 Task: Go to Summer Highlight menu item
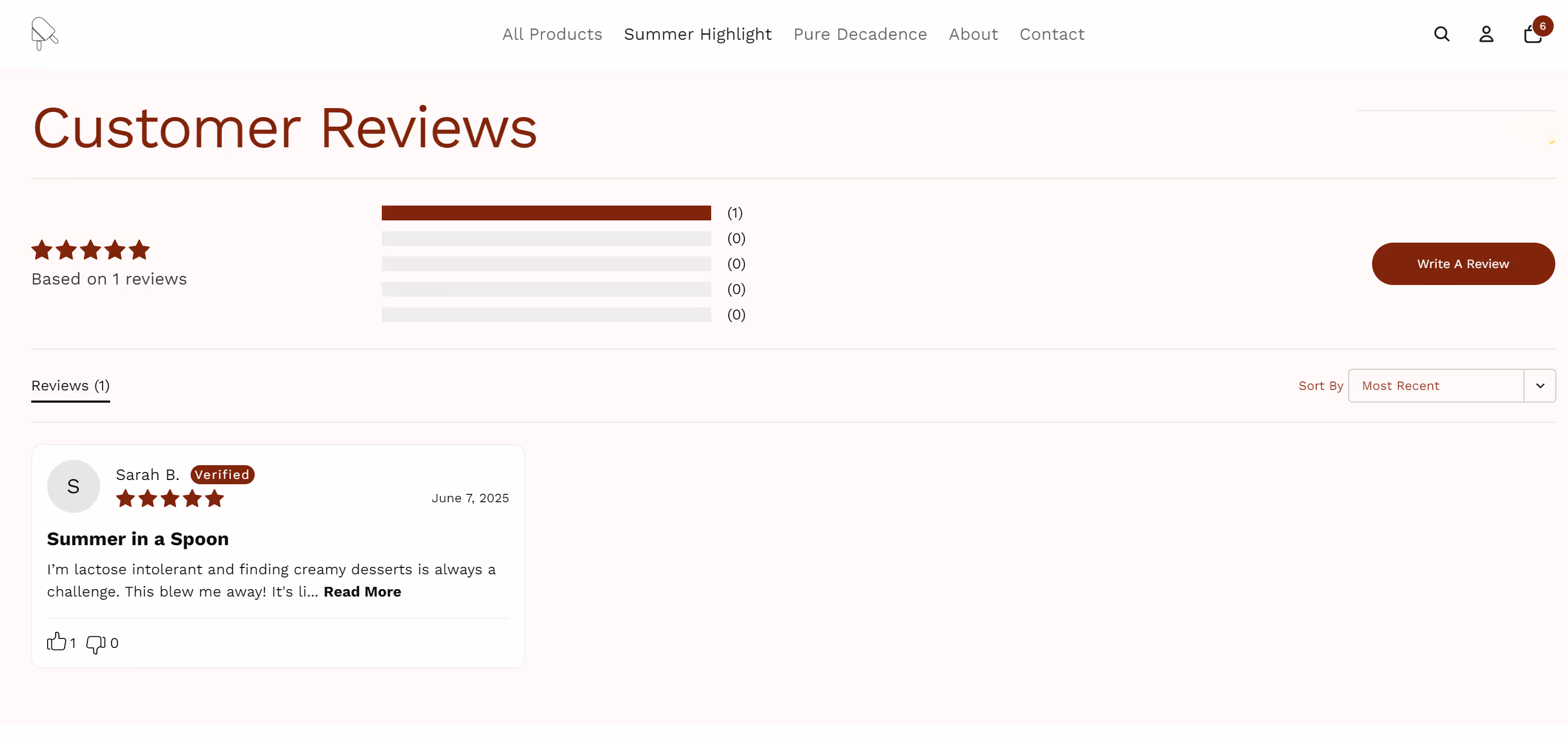click(697, 34)
